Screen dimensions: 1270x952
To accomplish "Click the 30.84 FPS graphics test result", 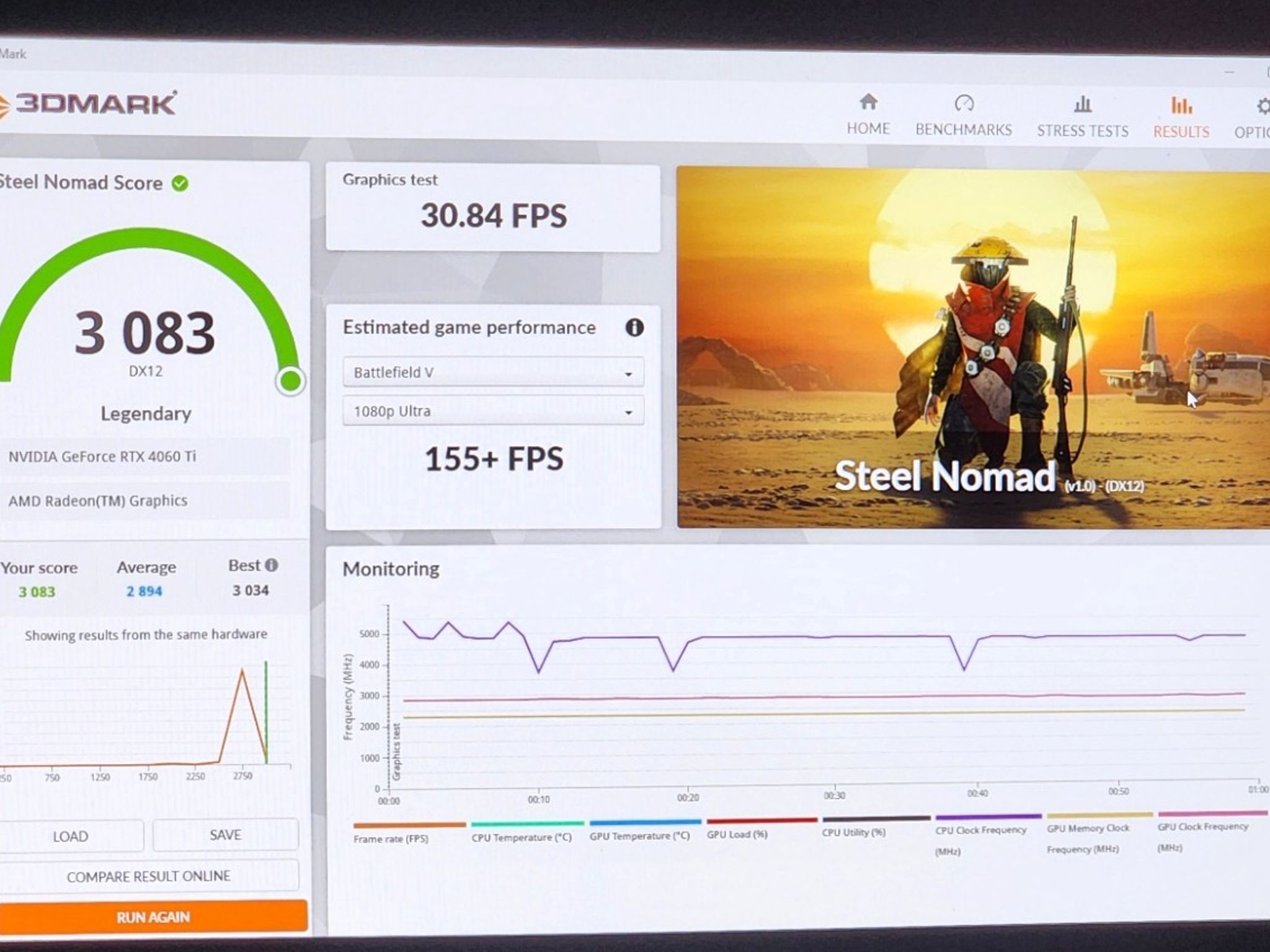I will [x=494, y=216].
